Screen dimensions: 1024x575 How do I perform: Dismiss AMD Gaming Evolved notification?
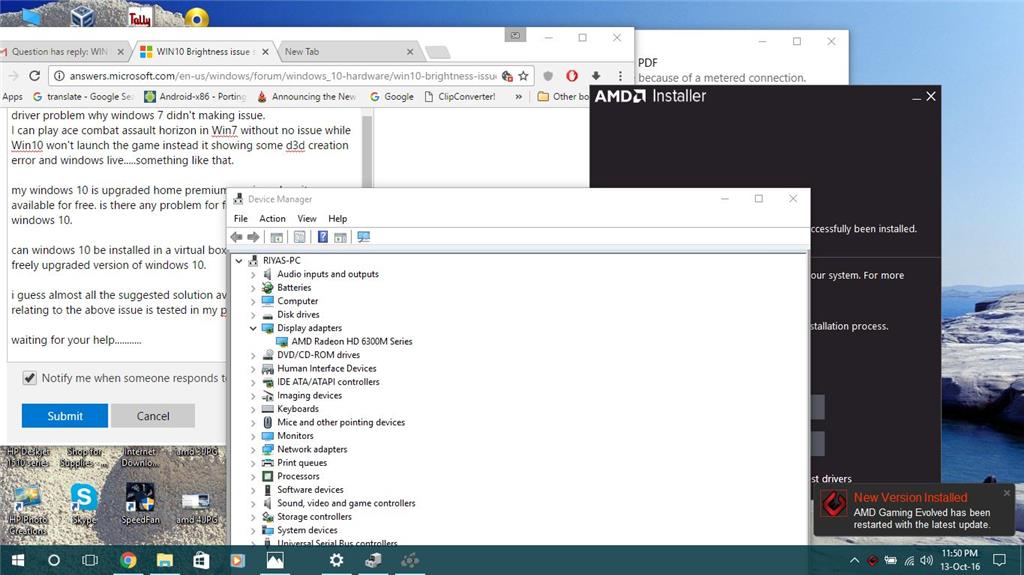[x=1006, y=493]
